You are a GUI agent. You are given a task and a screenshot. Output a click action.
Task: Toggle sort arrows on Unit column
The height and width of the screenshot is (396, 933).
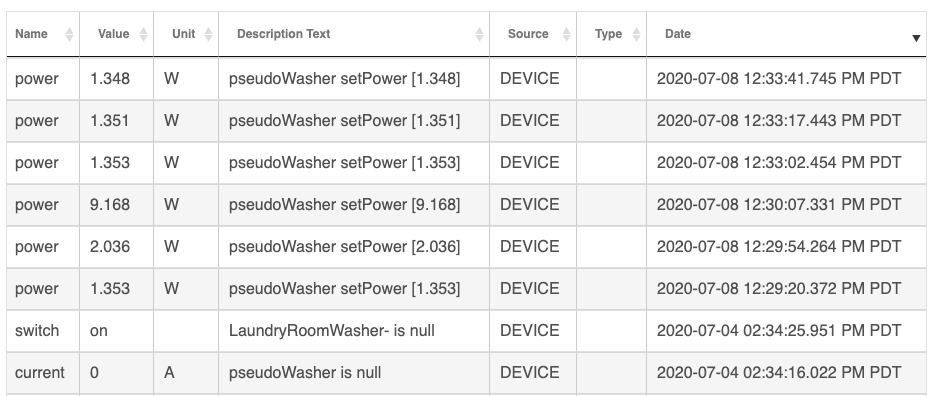(x=208, y=34)
